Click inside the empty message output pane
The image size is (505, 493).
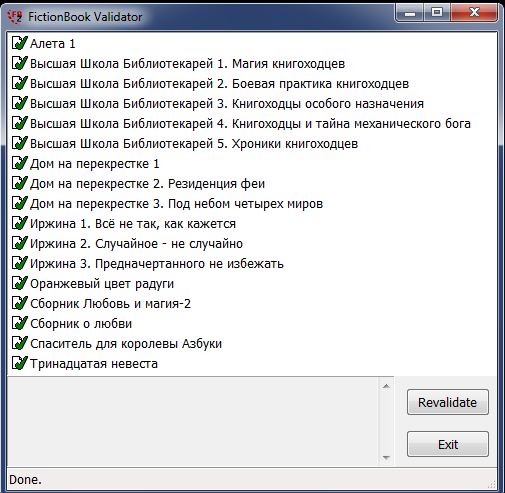193,421
